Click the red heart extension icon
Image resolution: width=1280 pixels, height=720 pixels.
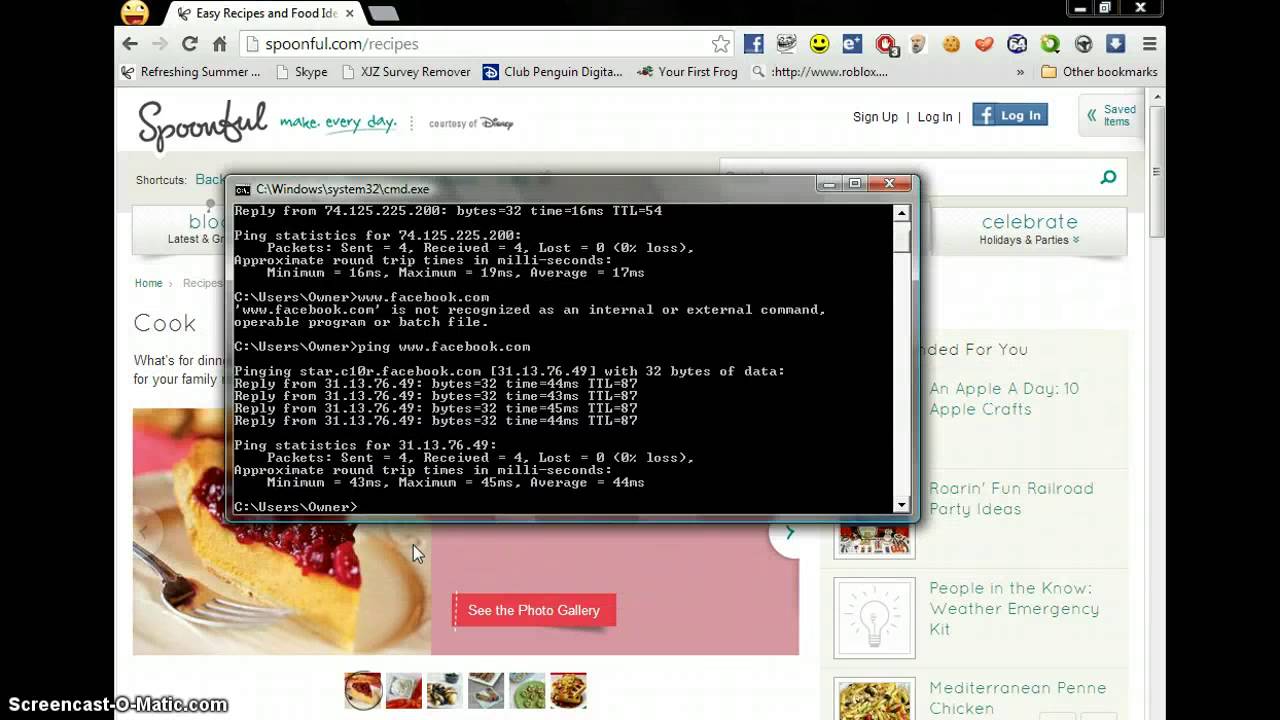(x=984, y=44)
